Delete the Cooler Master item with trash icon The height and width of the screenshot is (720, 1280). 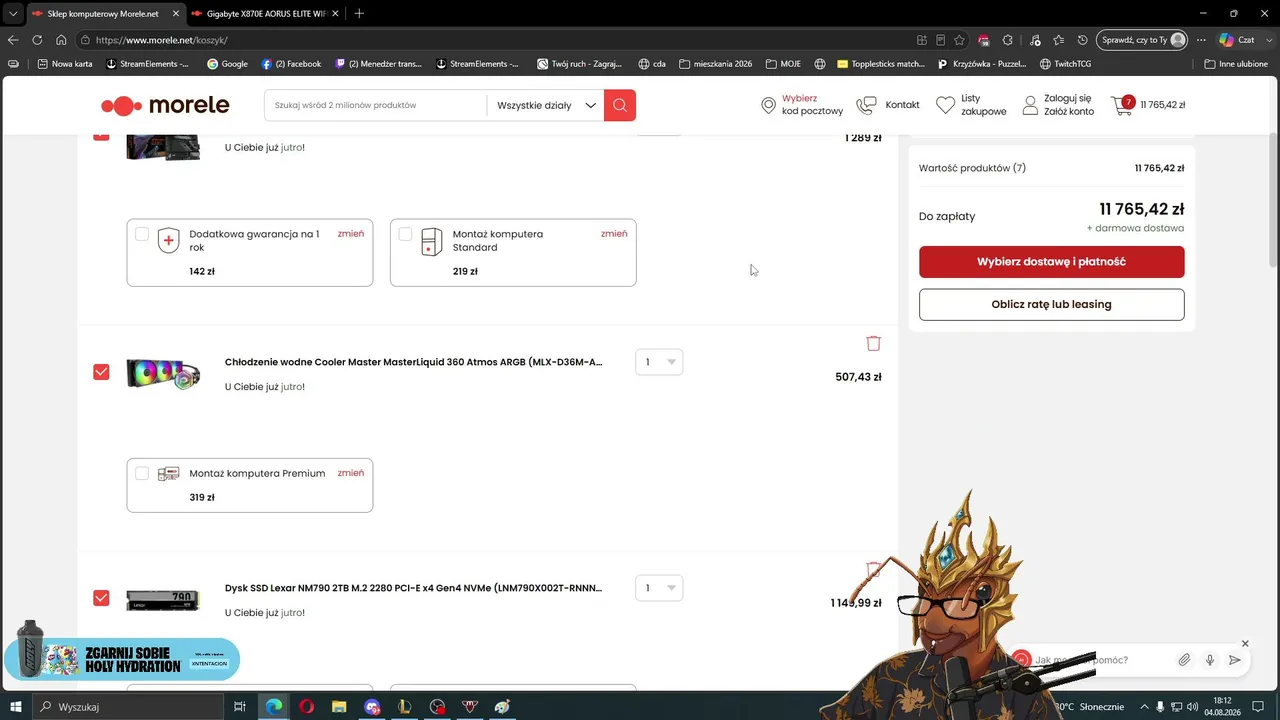[873, 343]
